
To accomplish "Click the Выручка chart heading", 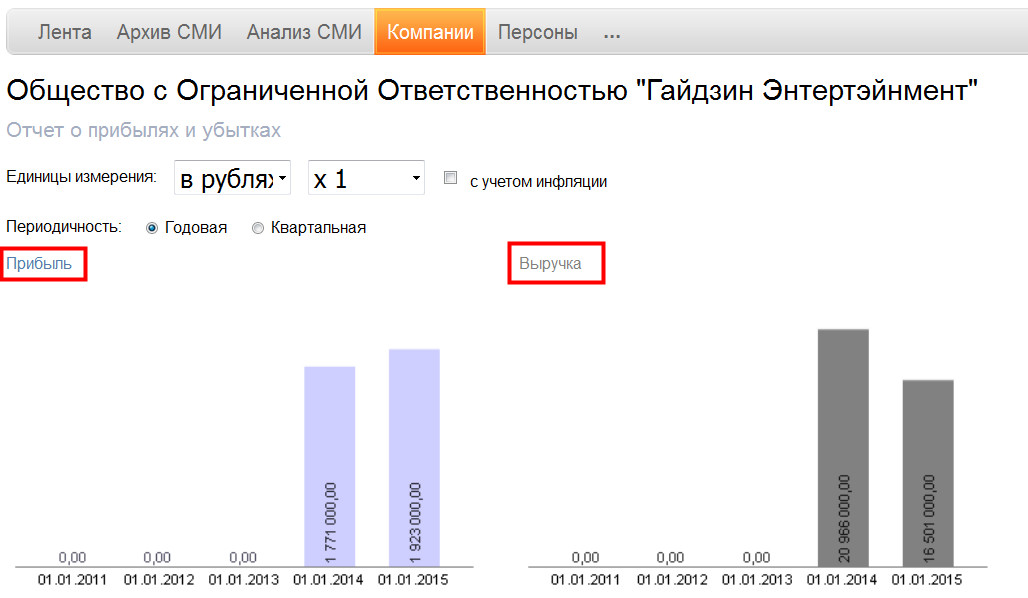I will point(550,264).
